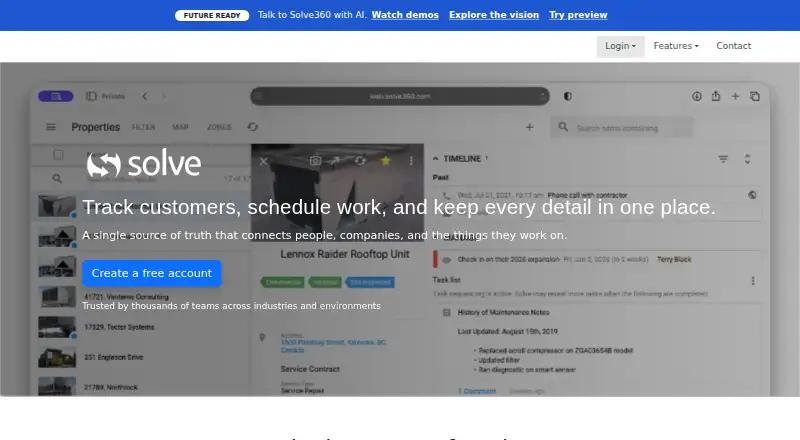Expand the Features dropdown
This screenshot has height=440, width=800.
pyautogui.click(x=676, y=46)
